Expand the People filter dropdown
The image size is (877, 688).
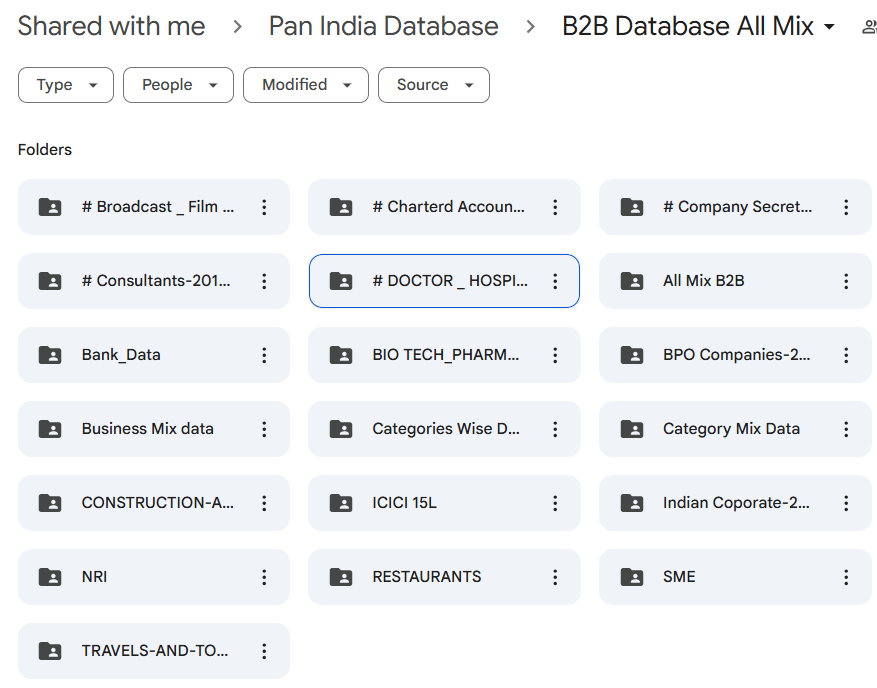[x=178, y=85]
